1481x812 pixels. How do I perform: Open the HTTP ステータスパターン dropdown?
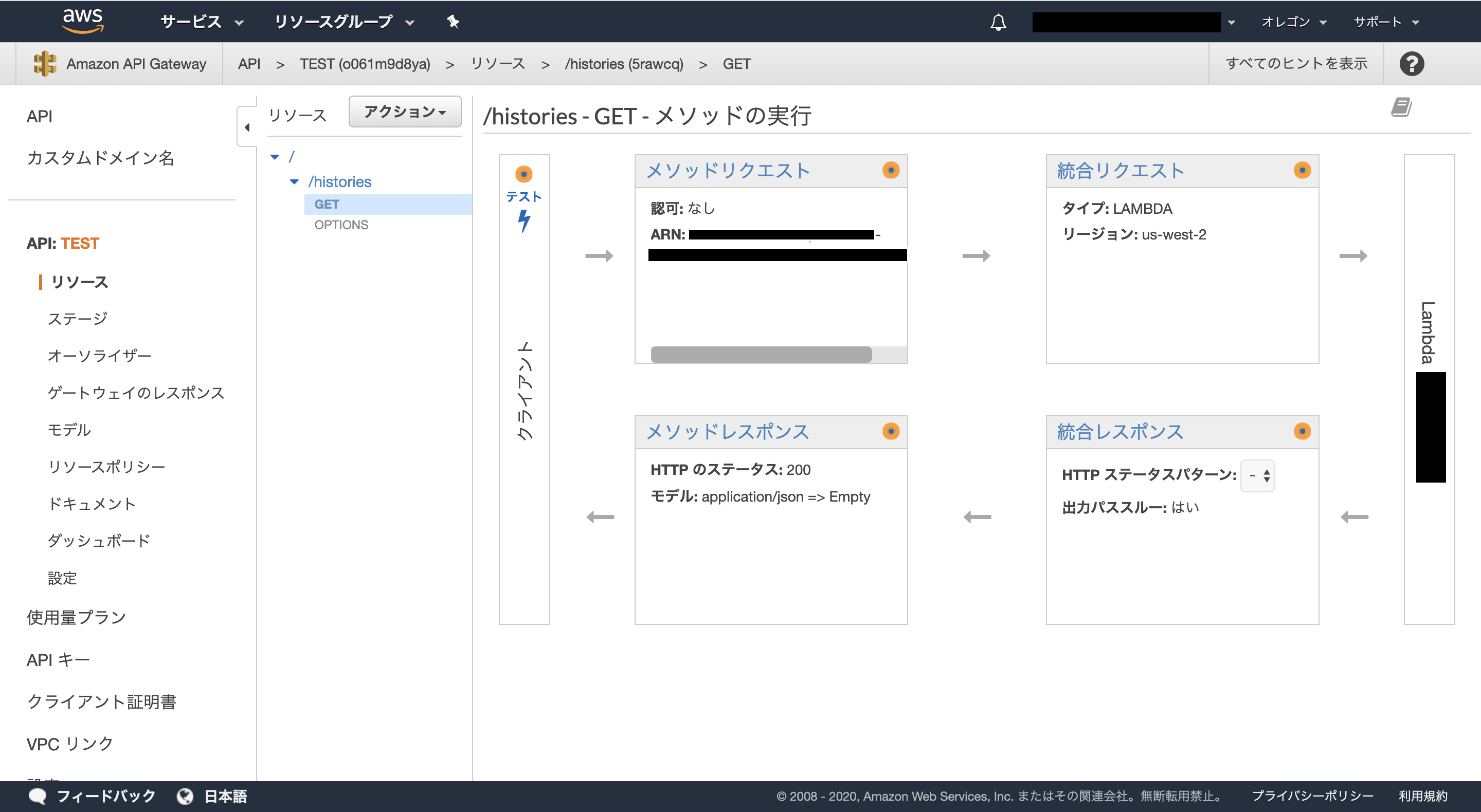tap(1257, 475)
